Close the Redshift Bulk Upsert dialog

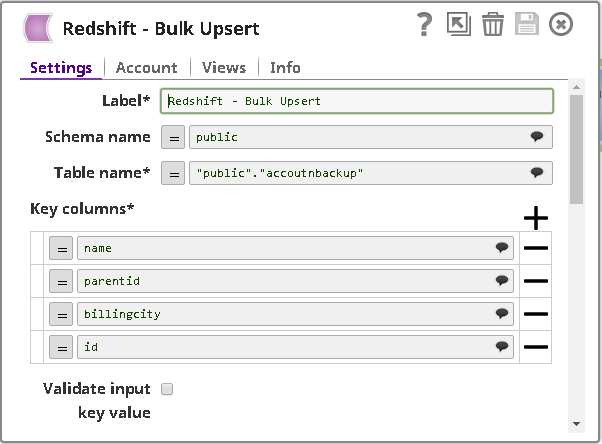(x=561, y=24)
